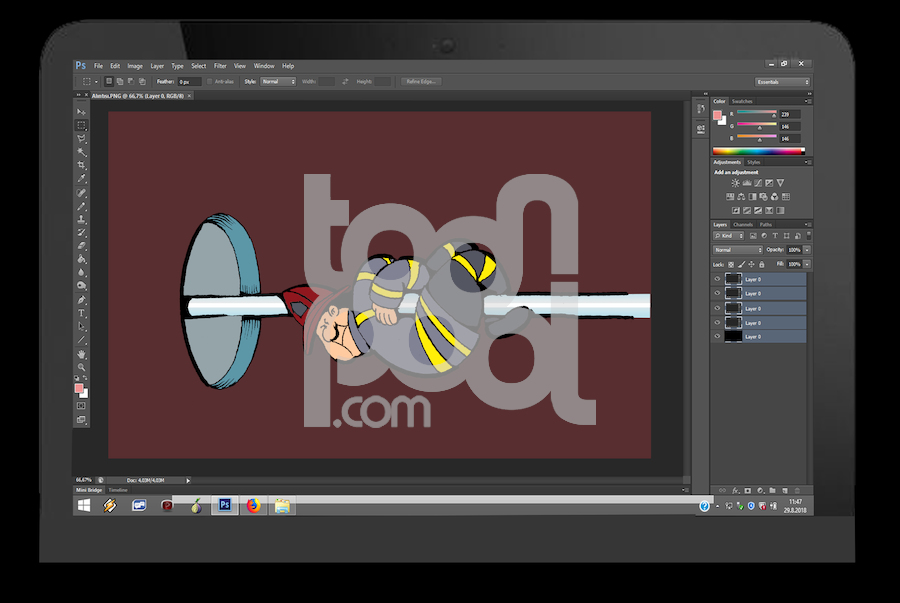The image size is (900, 603).
Task: Select the Eyedropper tool
Action: coord(82,178)
